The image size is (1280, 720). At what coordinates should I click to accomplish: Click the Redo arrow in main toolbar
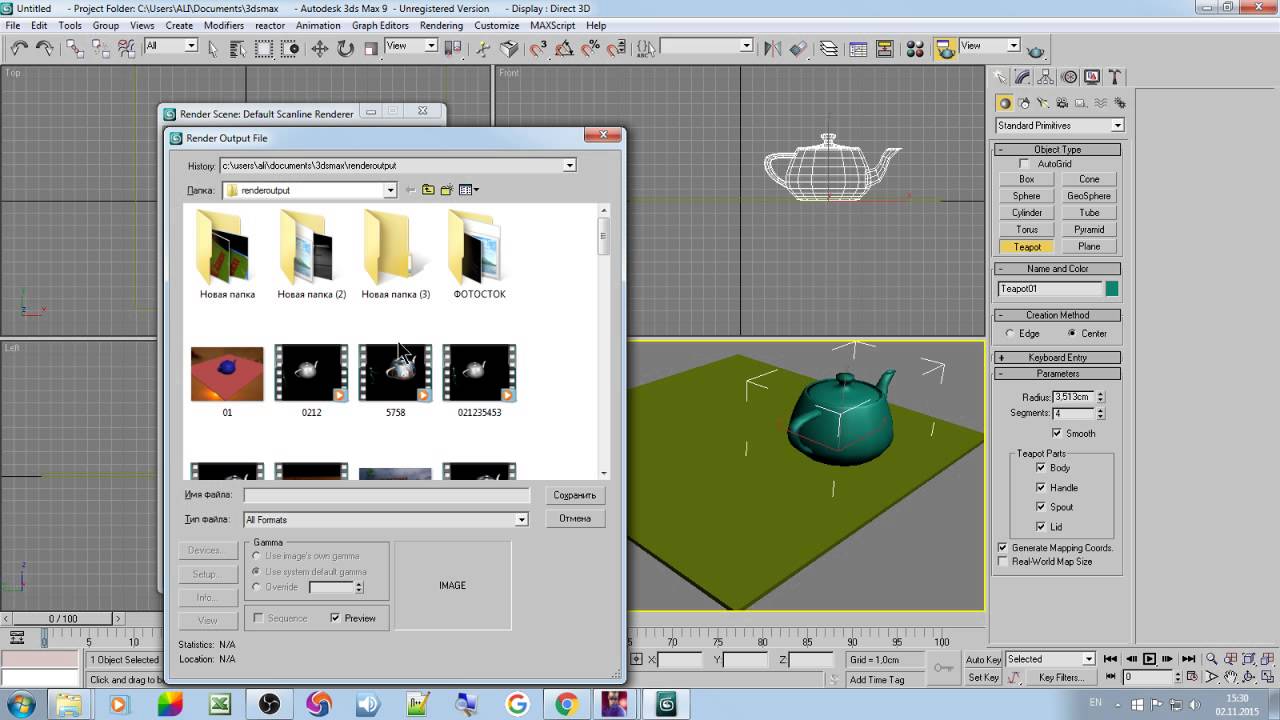coord(44,48)
